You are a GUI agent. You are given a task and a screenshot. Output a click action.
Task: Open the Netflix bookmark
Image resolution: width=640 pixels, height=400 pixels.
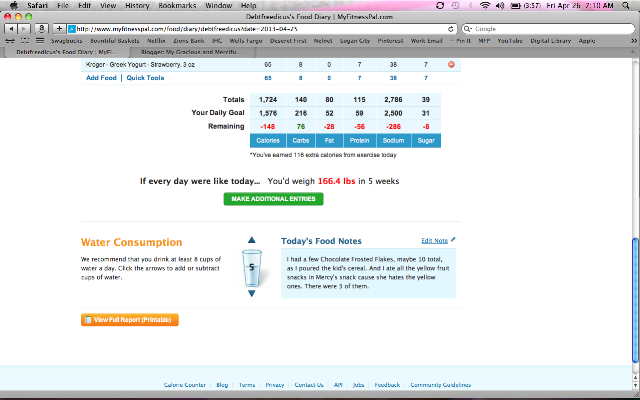(156, 41)
